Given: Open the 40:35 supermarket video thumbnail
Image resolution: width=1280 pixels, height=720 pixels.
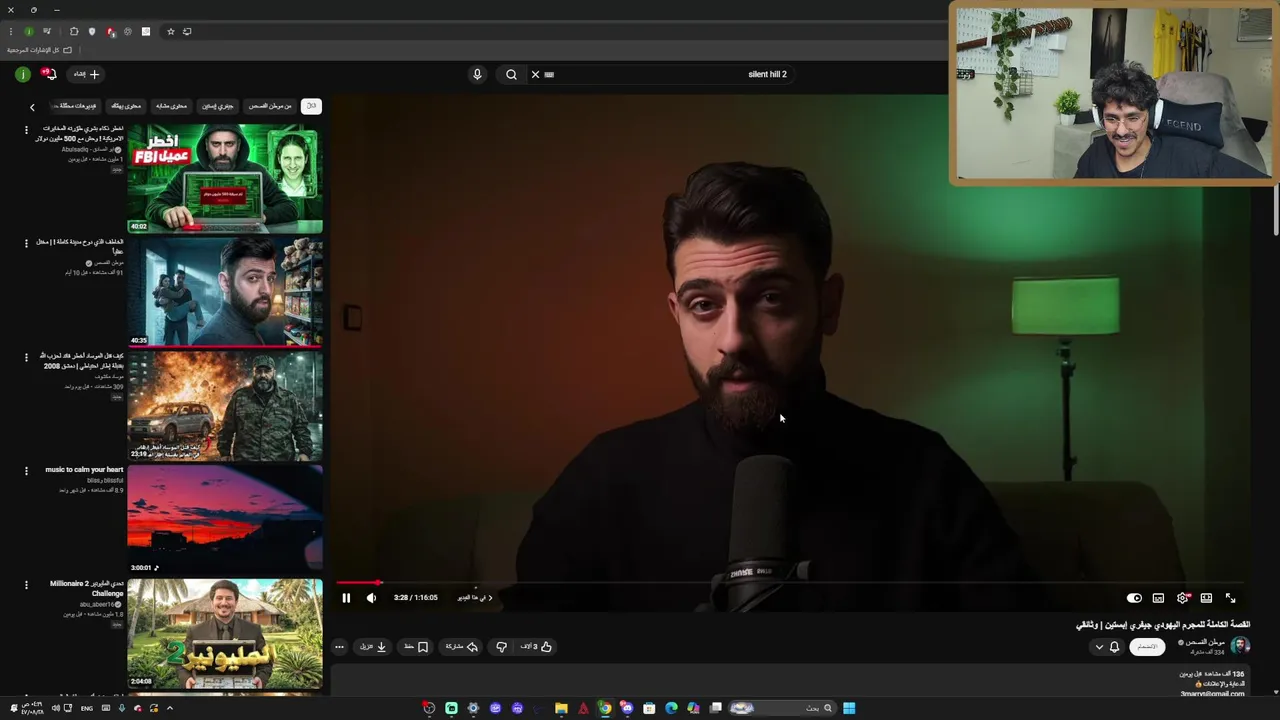Looking at the screenshot, I should [225, 292].
